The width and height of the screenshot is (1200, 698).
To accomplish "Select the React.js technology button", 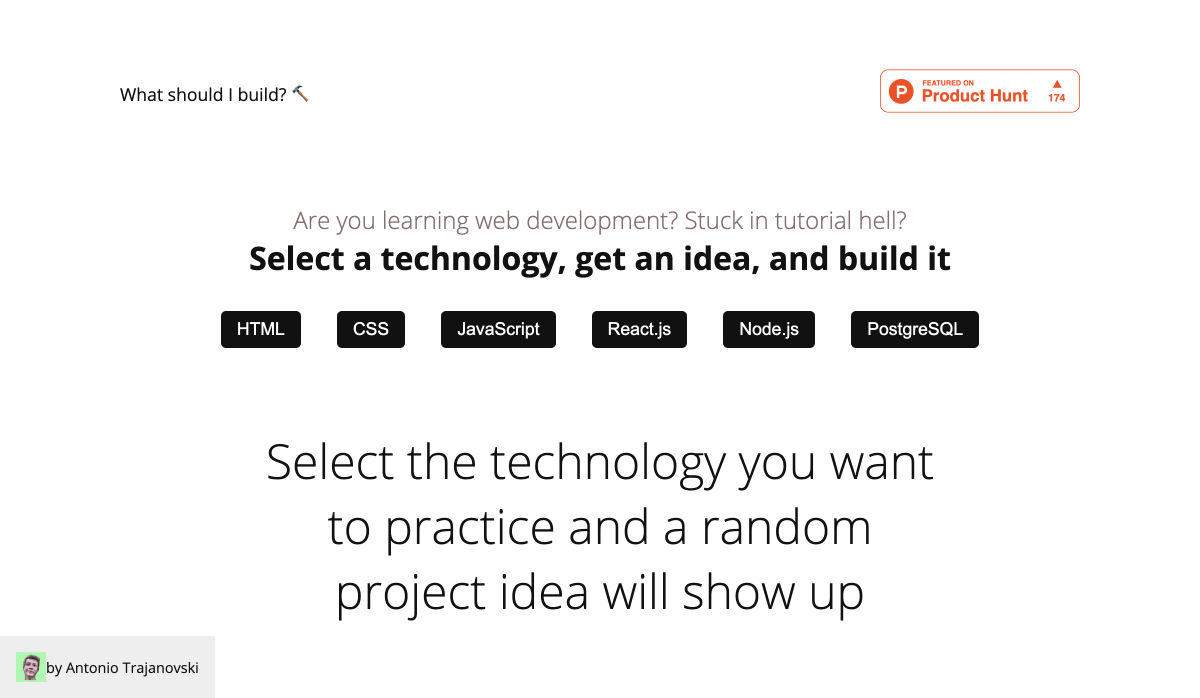I will (x=639, y=329).
